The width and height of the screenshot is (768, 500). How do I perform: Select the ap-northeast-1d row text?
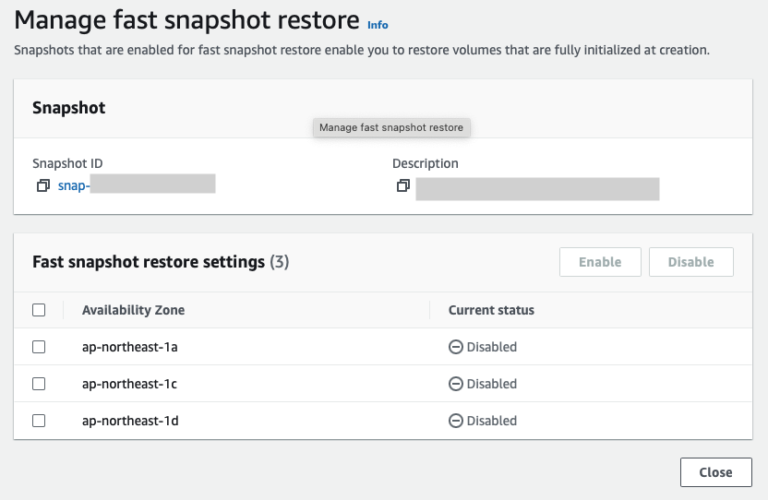[130, 421]
